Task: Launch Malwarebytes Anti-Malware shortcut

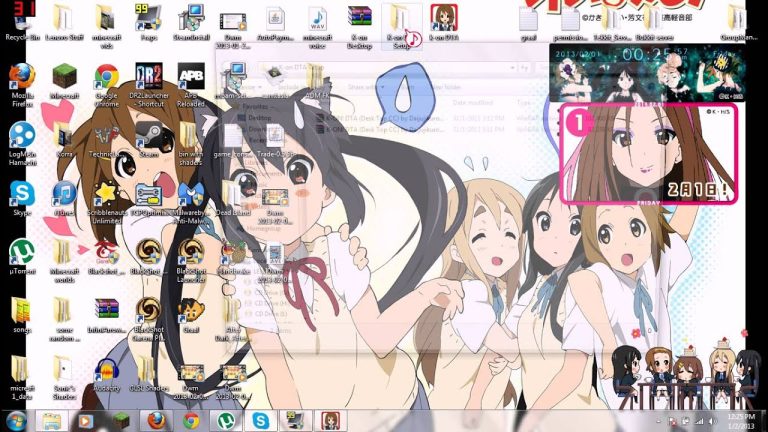Action: pos(191,202)
